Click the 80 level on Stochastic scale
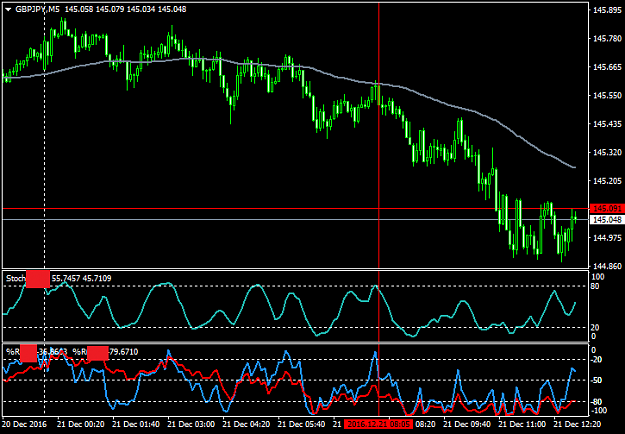The width and height of the screenshot is (625, 434). (597, 286)
